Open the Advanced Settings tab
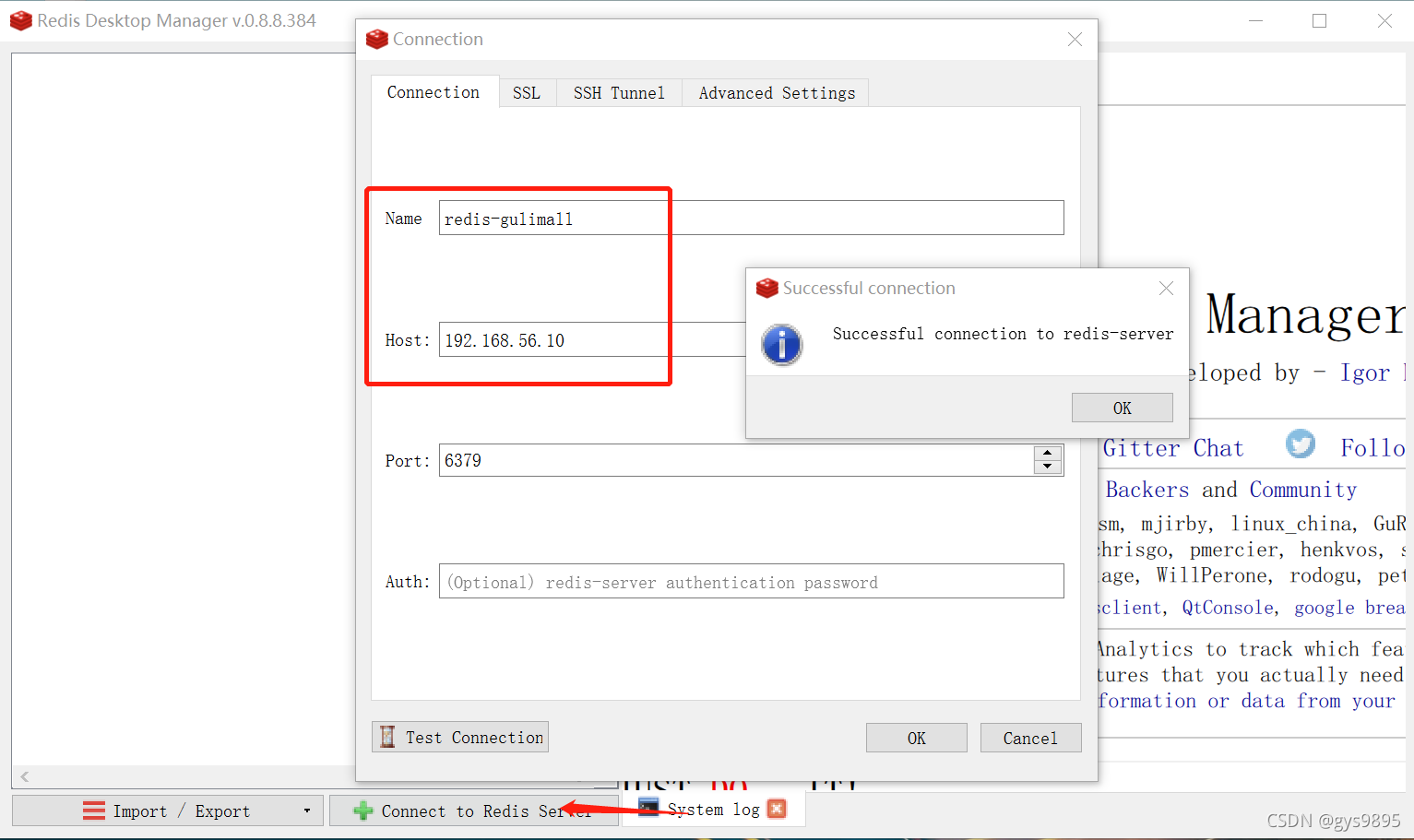The height and width of the screenshot is (840, 1414). (777, 93)
